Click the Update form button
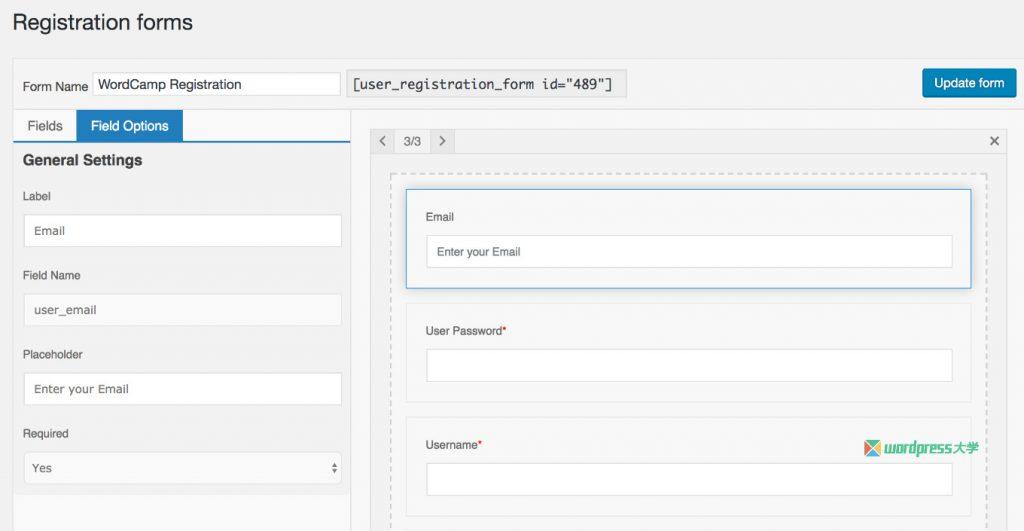 click(x=968, y=83)
